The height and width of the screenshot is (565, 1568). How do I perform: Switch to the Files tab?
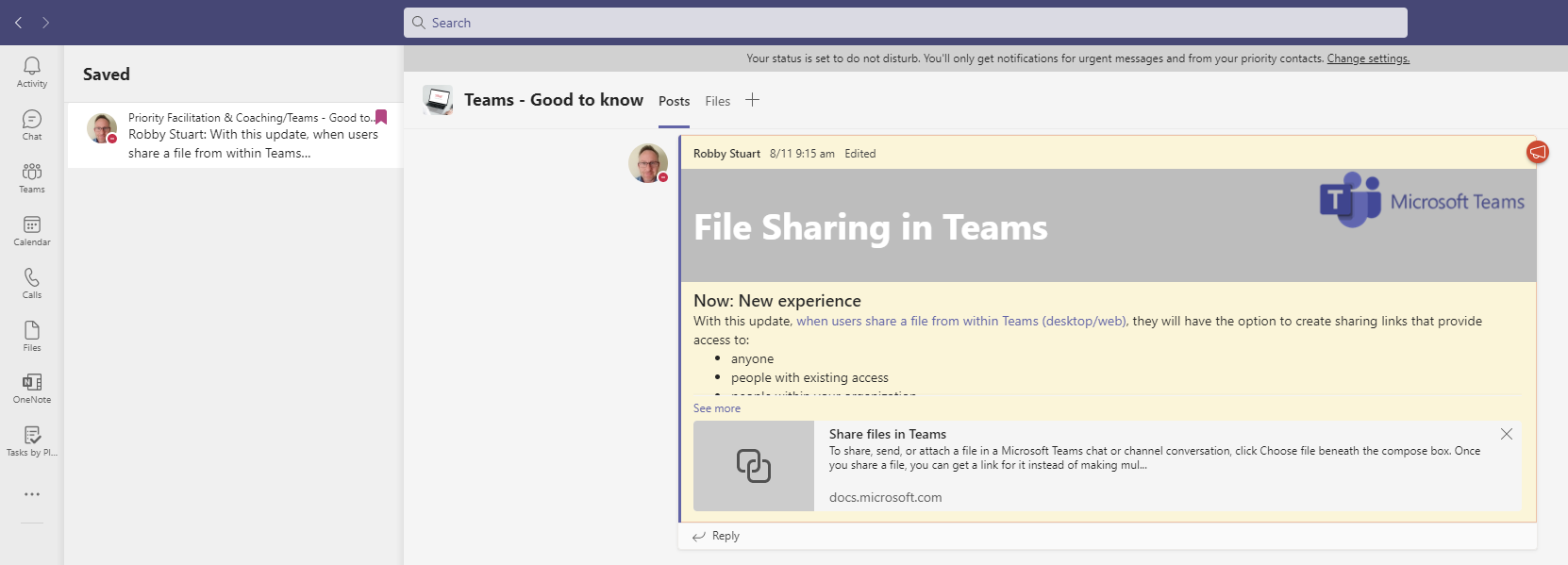pos(718,101)
